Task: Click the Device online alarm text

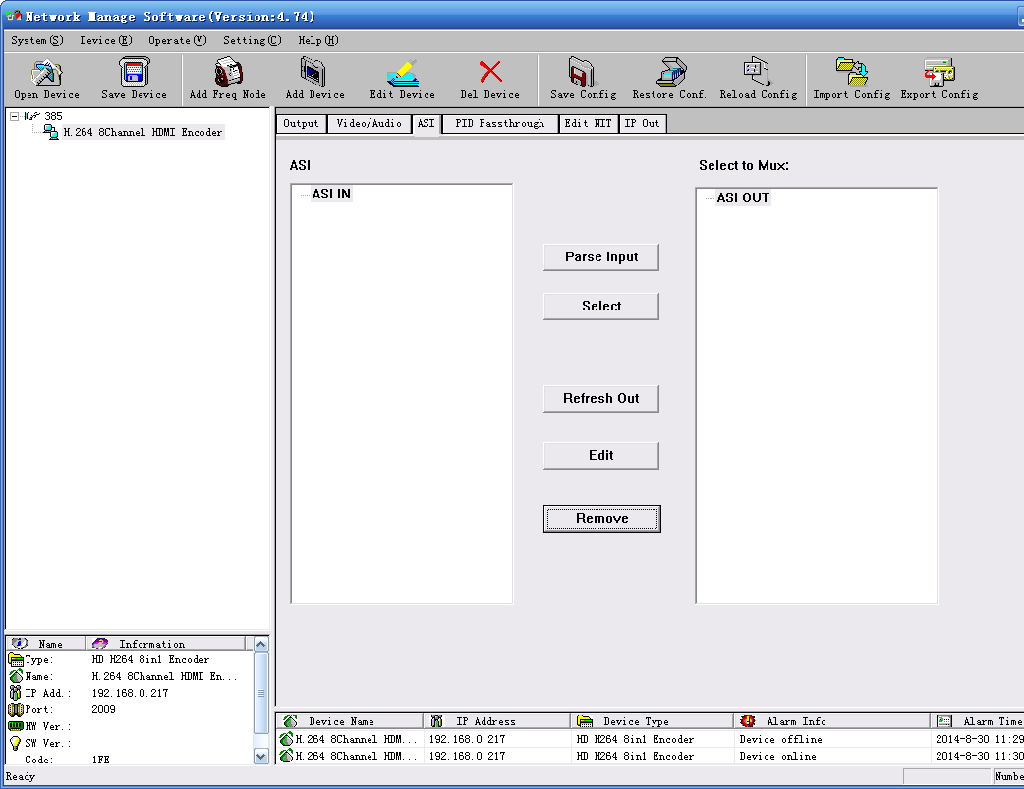Action: click(x=778, y=756)
